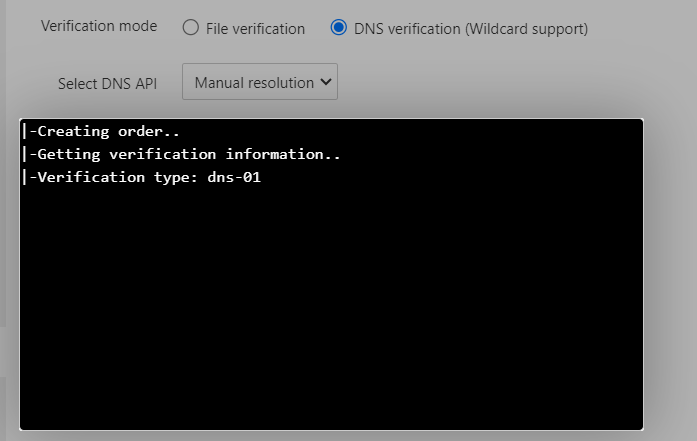This screenshot has width=697, height=441.
Task: Click empty black area of the console
Action: click(x=330, y=320)
